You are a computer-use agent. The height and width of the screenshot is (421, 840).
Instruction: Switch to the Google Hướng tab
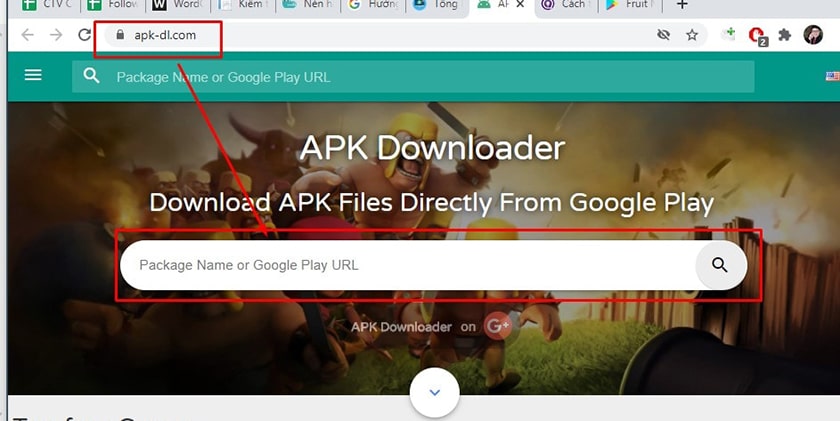point(373,5)
